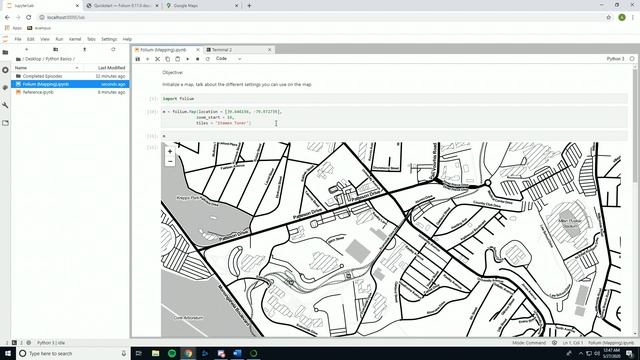Interrupt the kernel with the stop icon
Image resolution: width=640 pixels, height=360 pixels.
[198, 59]
